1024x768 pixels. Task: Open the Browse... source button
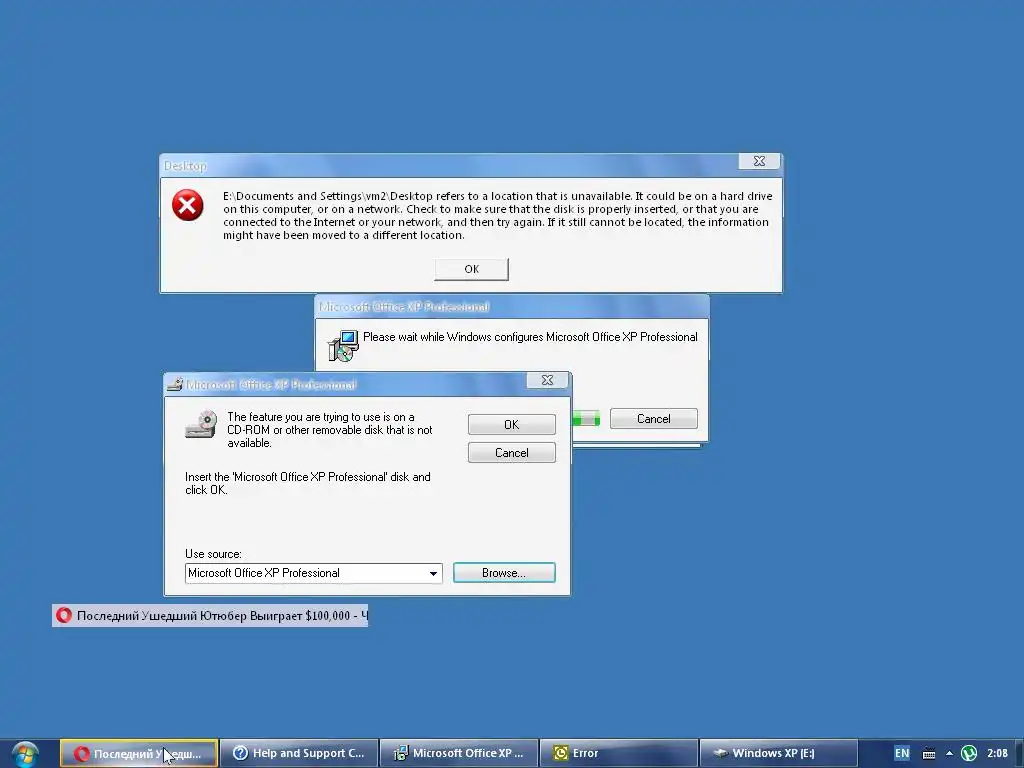tap(504, 573)
